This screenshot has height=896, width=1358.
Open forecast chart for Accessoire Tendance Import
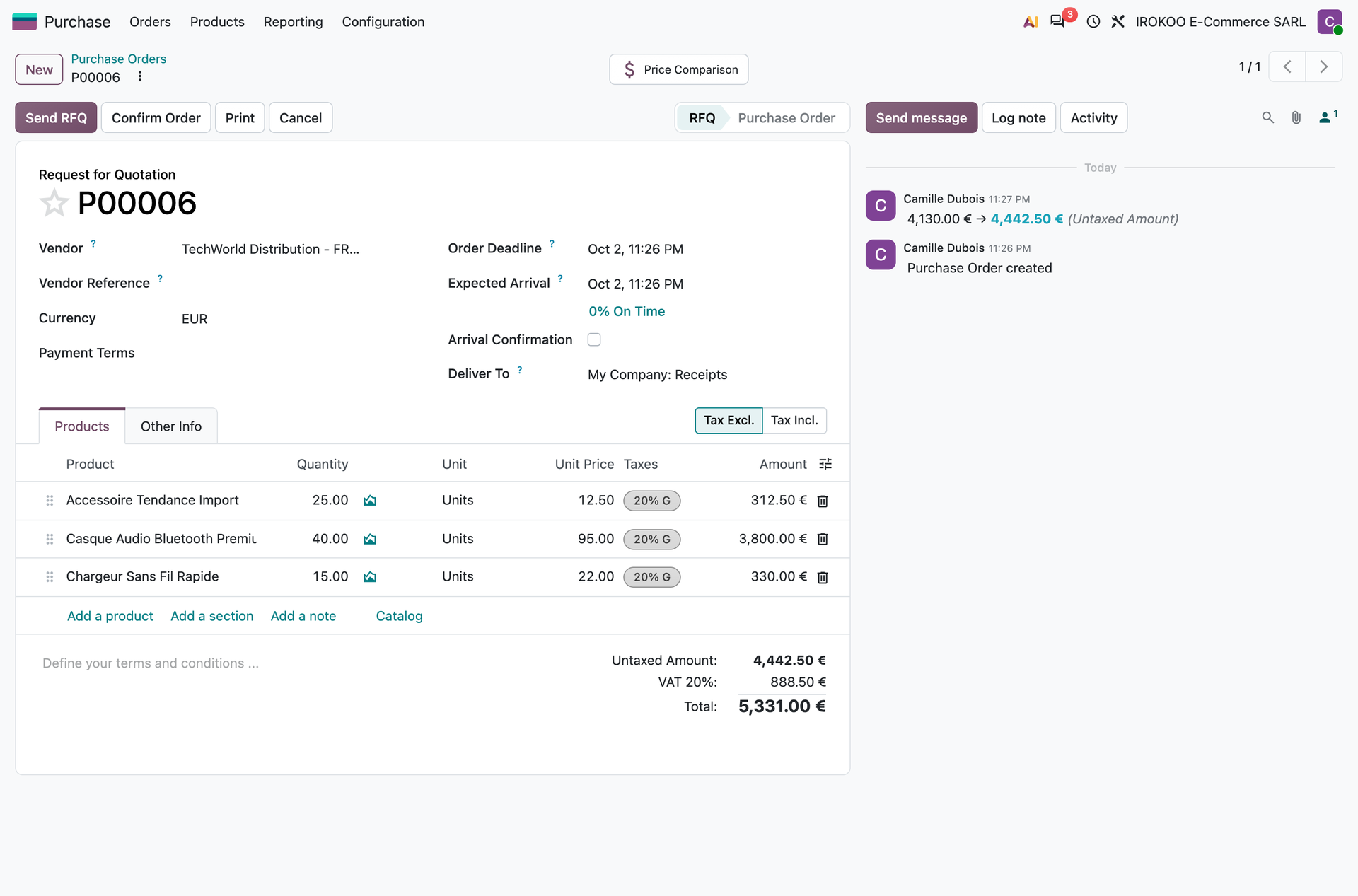[x=370, y=501]
